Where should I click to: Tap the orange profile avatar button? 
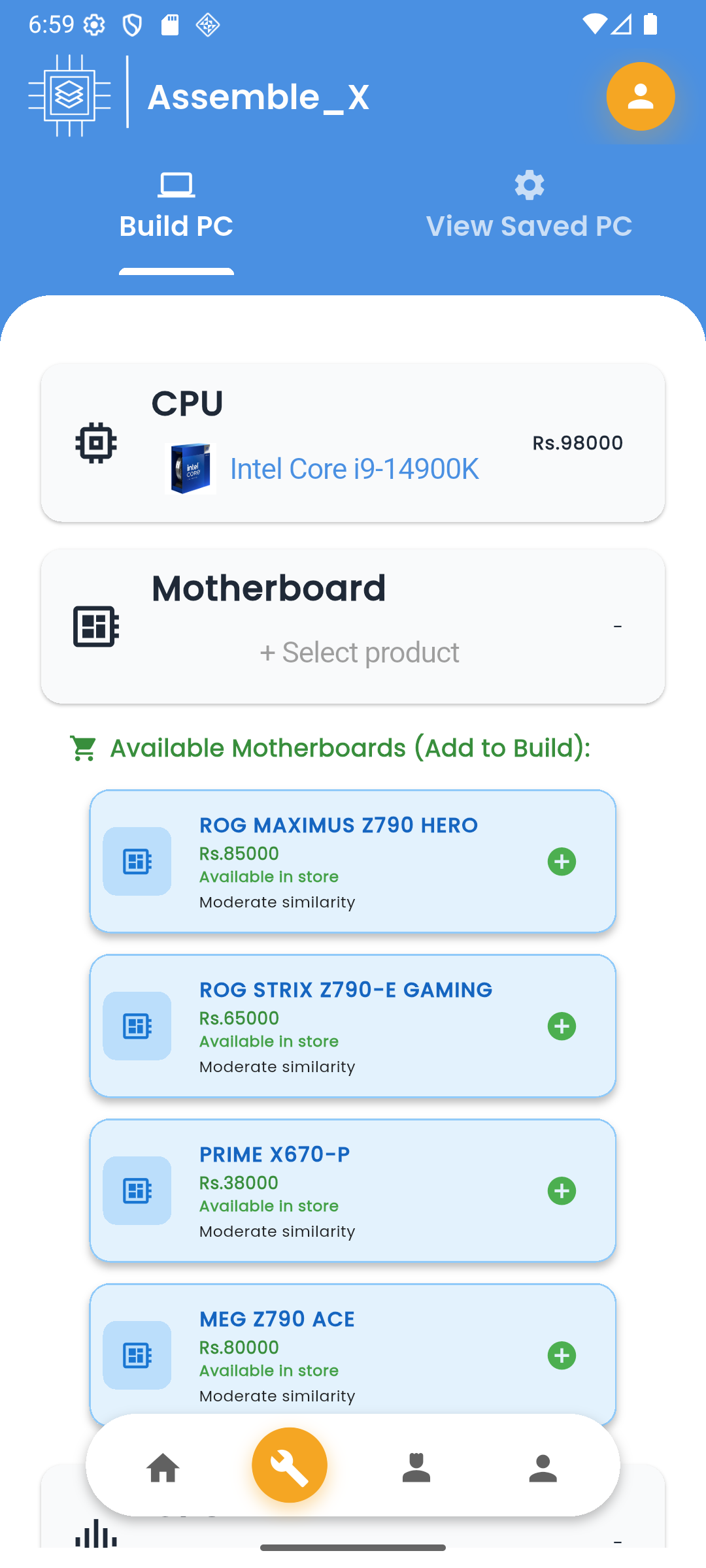640,97
